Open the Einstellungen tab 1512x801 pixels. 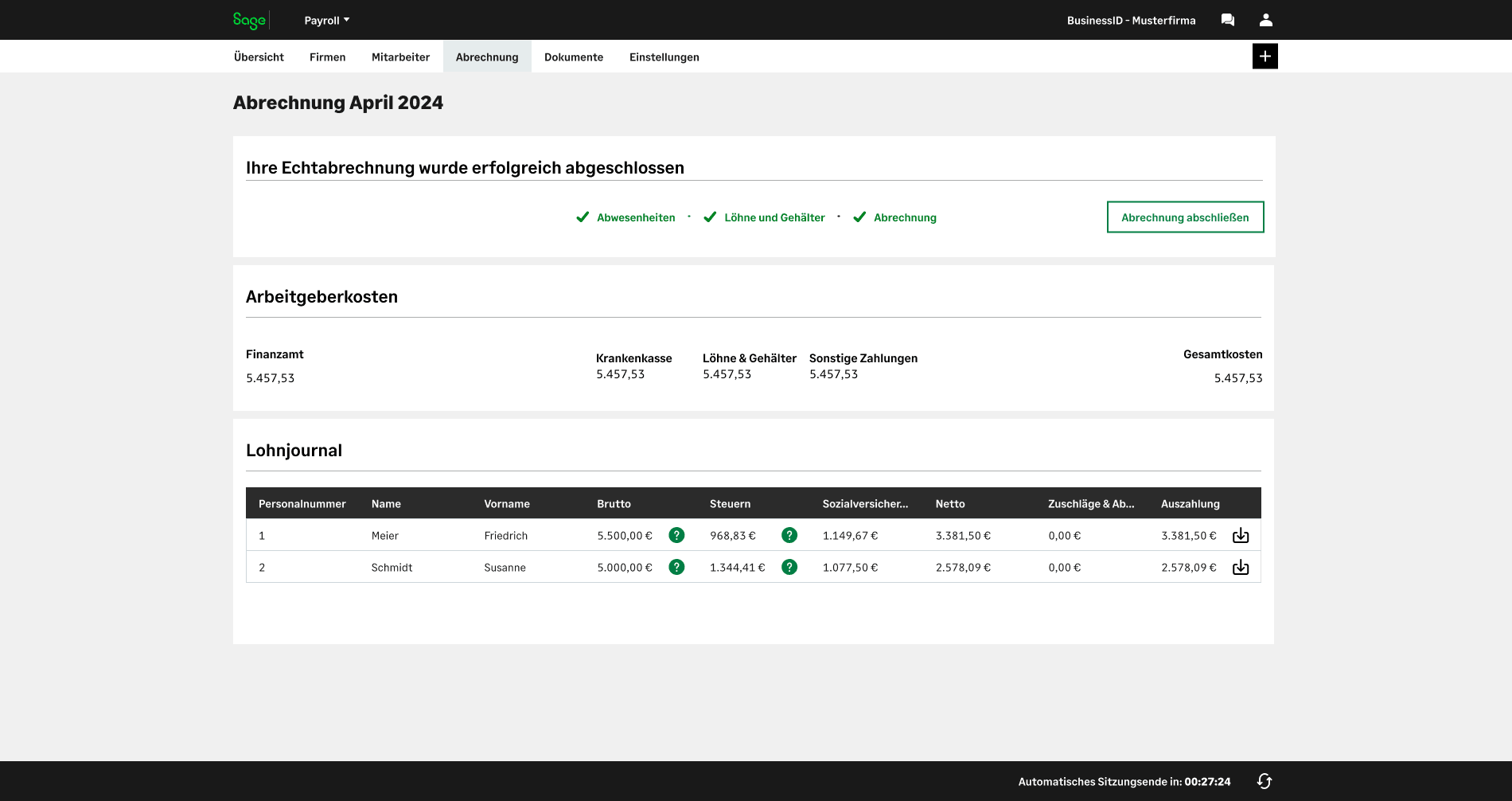tap(664, 57)
